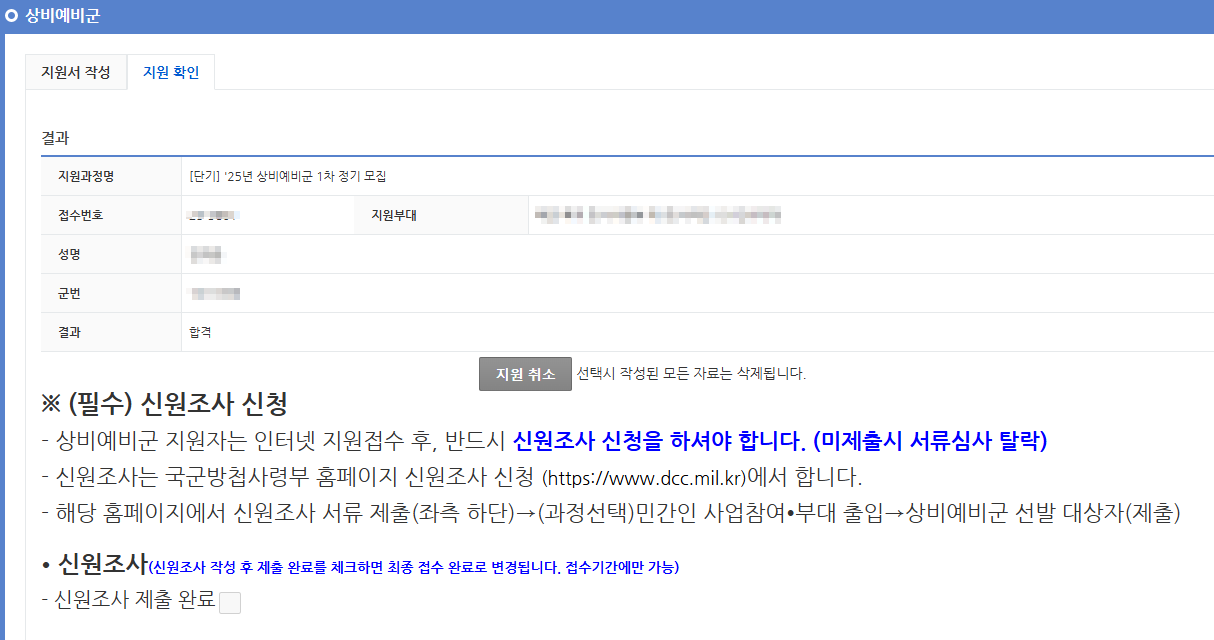
Task: Select the 지원 확인 tab
Action: tap(171, 72)
